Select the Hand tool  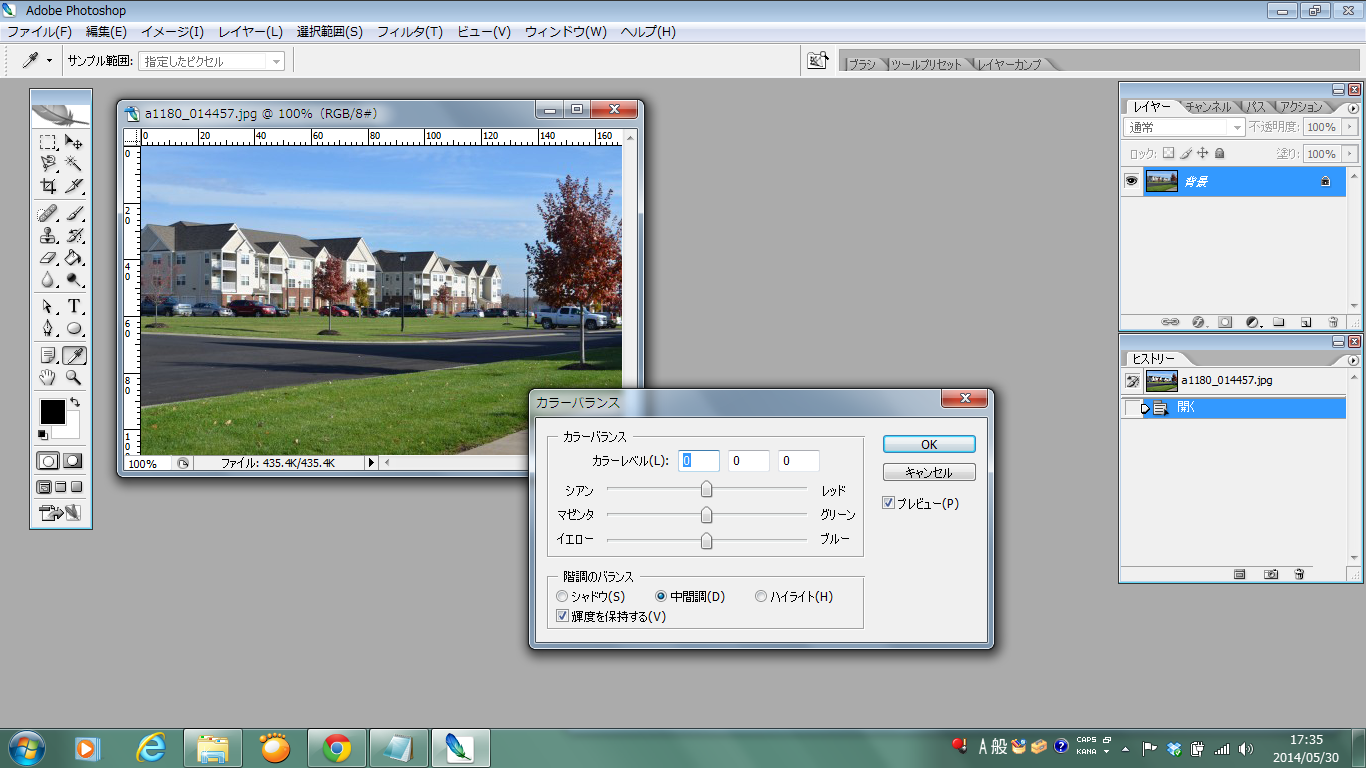(48, 377)
